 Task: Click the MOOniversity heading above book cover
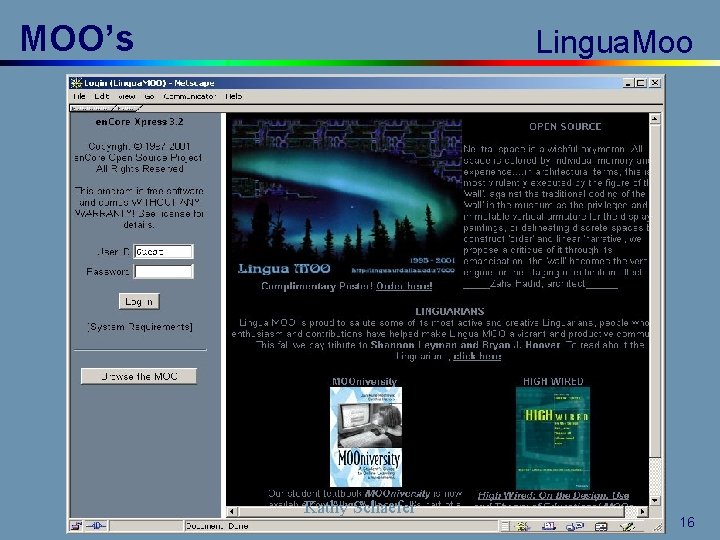(x=365, y=381)
